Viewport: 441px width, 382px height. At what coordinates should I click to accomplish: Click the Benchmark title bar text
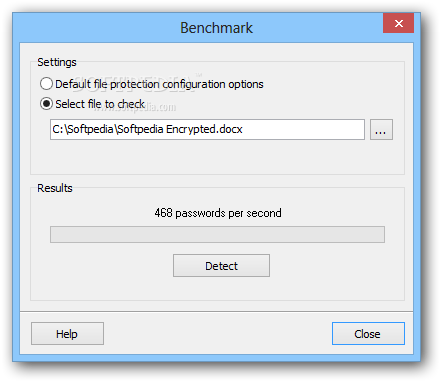pyautogui.click(x=216, y=28)
